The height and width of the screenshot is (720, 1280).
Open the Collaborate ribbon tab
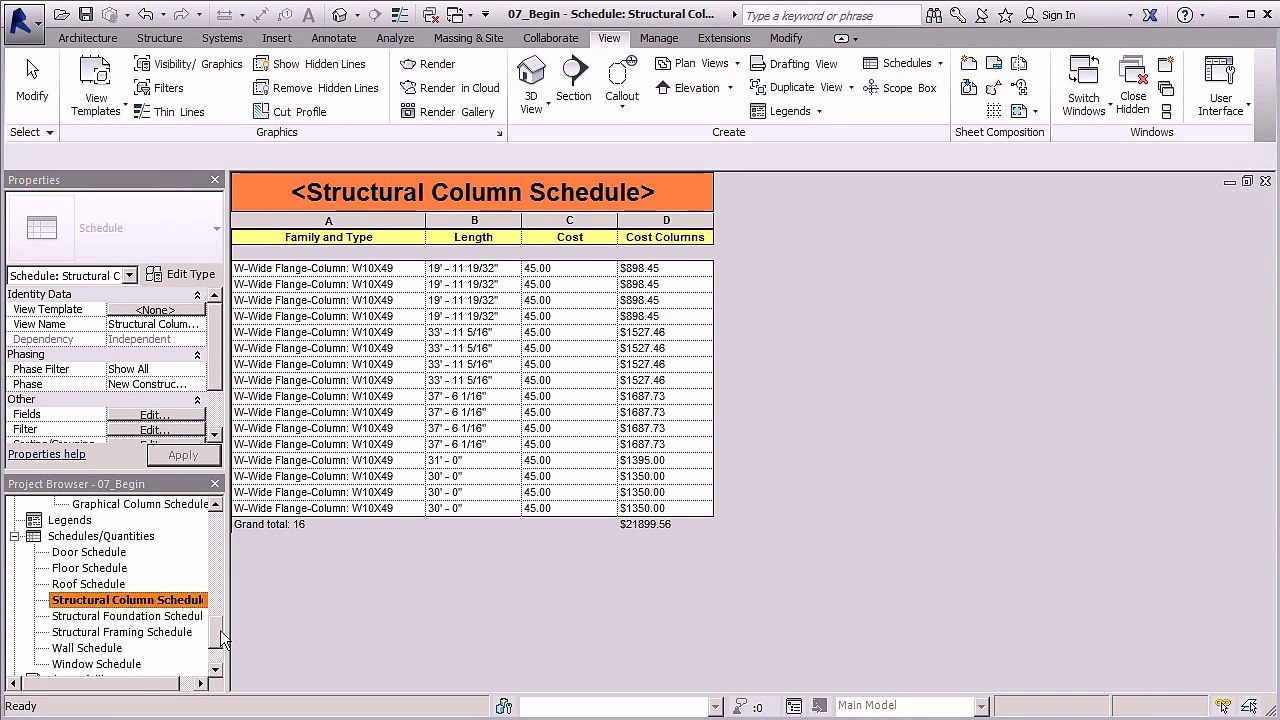550,38
